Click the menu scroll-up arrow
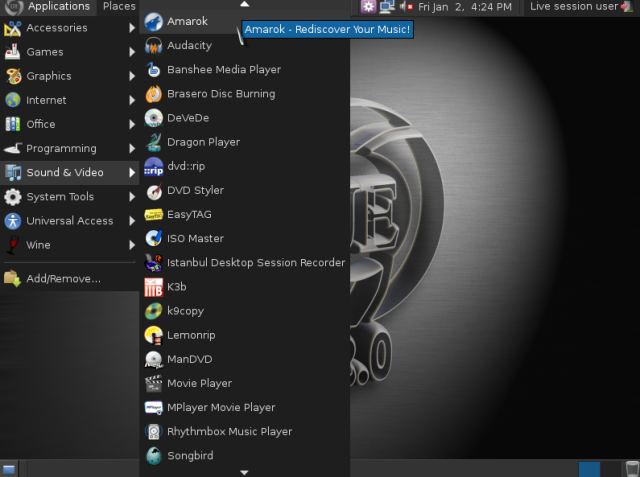Viewport: 640px width, 477px height. pos(244,4)
